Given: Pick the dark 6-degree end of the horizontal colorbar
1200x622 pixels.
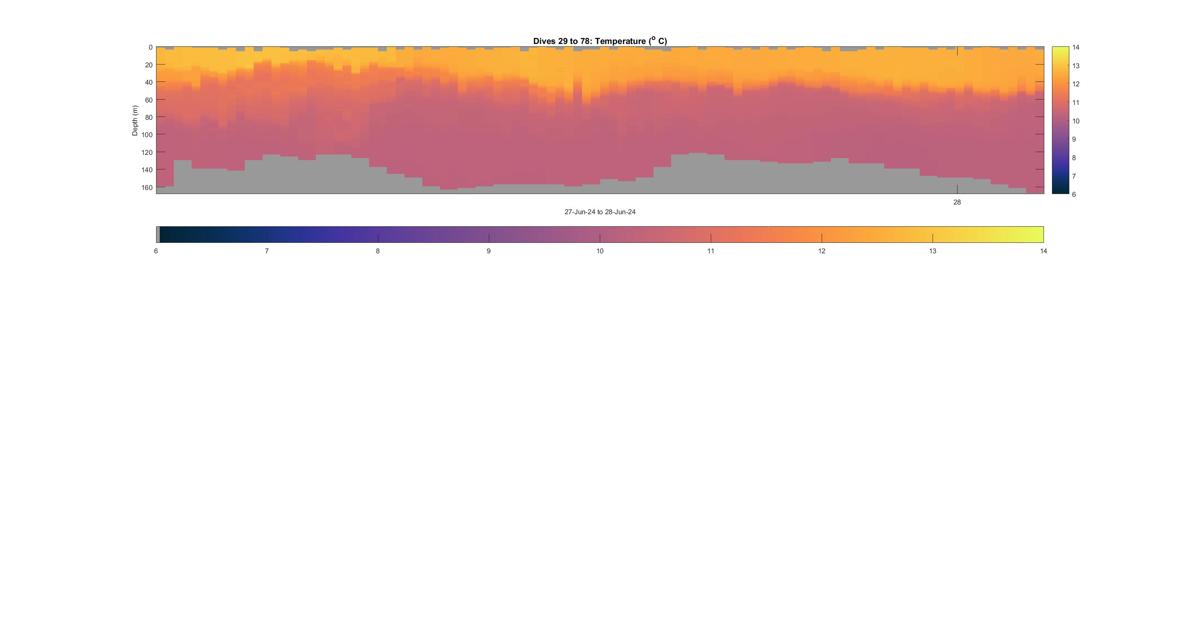Looking at the screenshot, I should [x=166, y=234].
